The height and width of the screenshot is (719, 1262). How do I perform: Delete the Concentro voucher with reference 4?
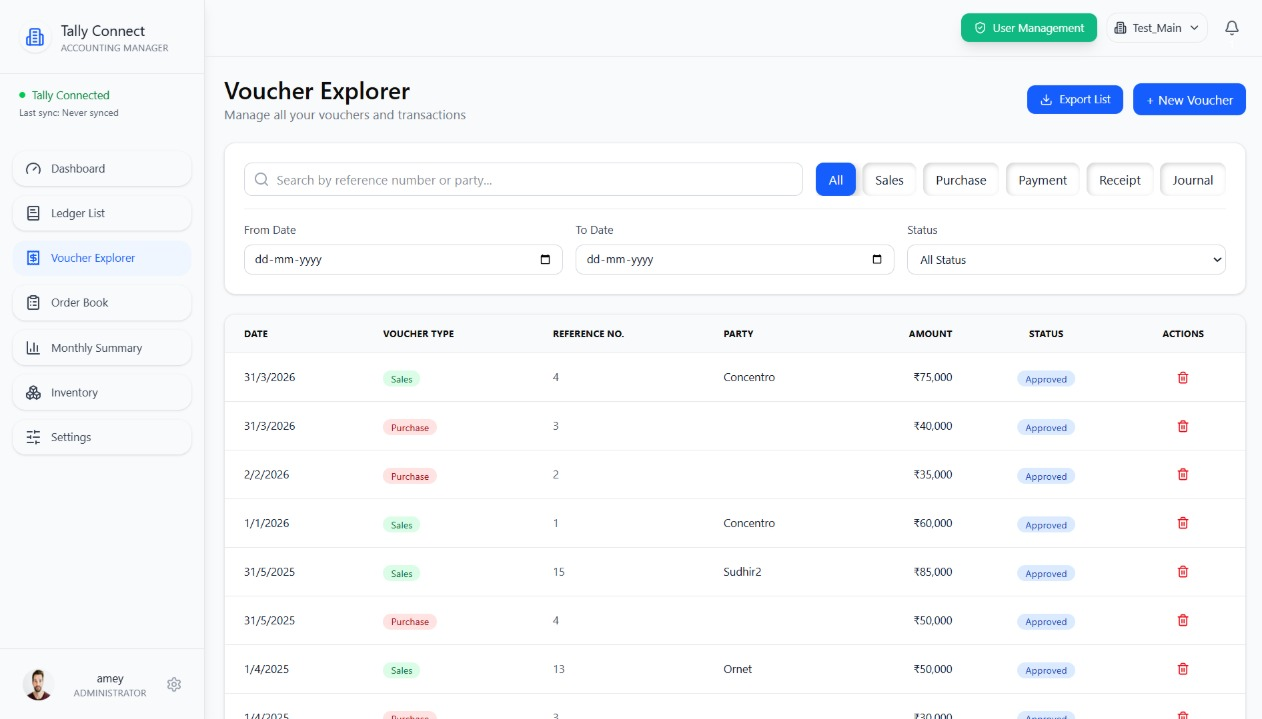1183,377
